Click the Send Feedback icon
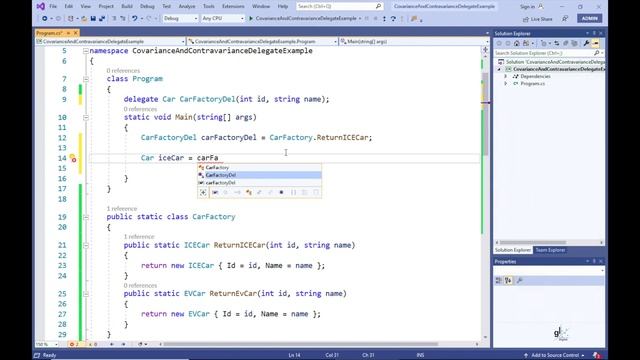Screen dimensions: 640x360 tap(565, 19)
